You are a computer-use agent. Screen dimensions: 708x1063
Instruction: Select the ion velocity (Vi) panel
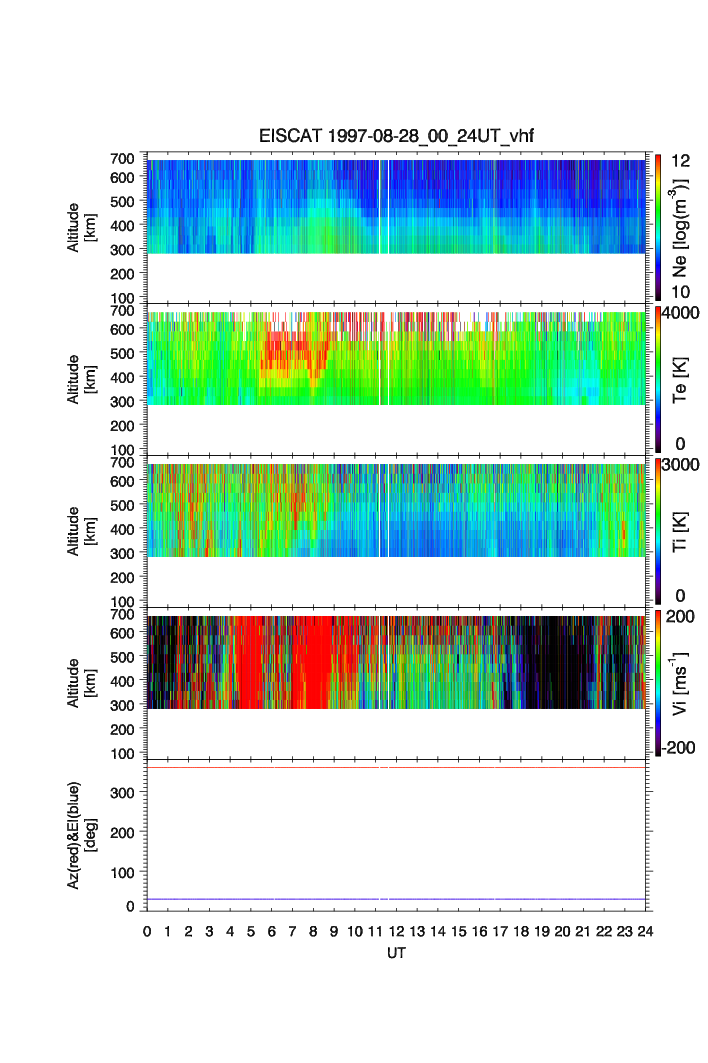pyautogui.click(x=397, y=662)
